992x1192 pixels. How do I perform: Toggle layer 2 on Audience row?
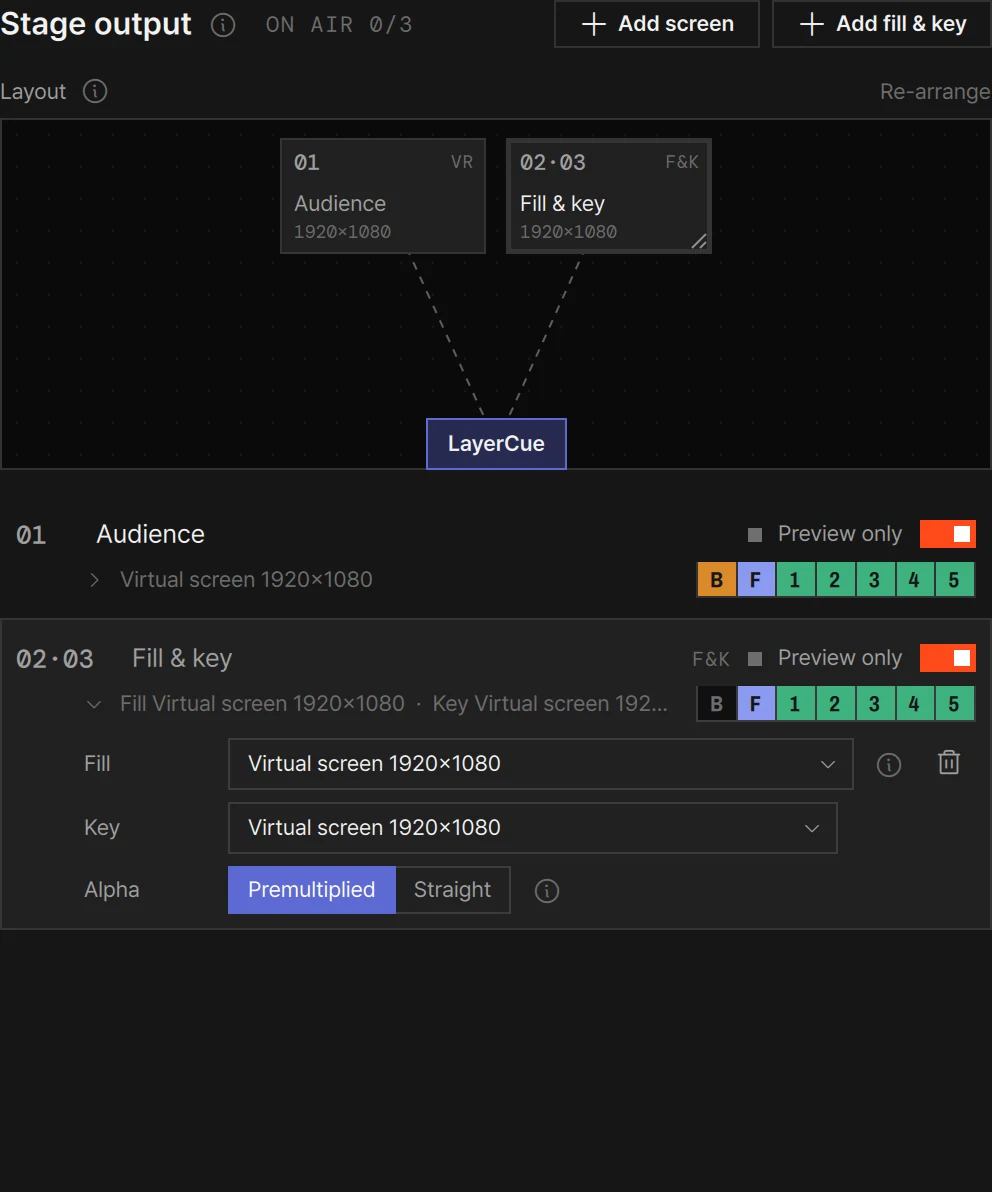[835, 580]
